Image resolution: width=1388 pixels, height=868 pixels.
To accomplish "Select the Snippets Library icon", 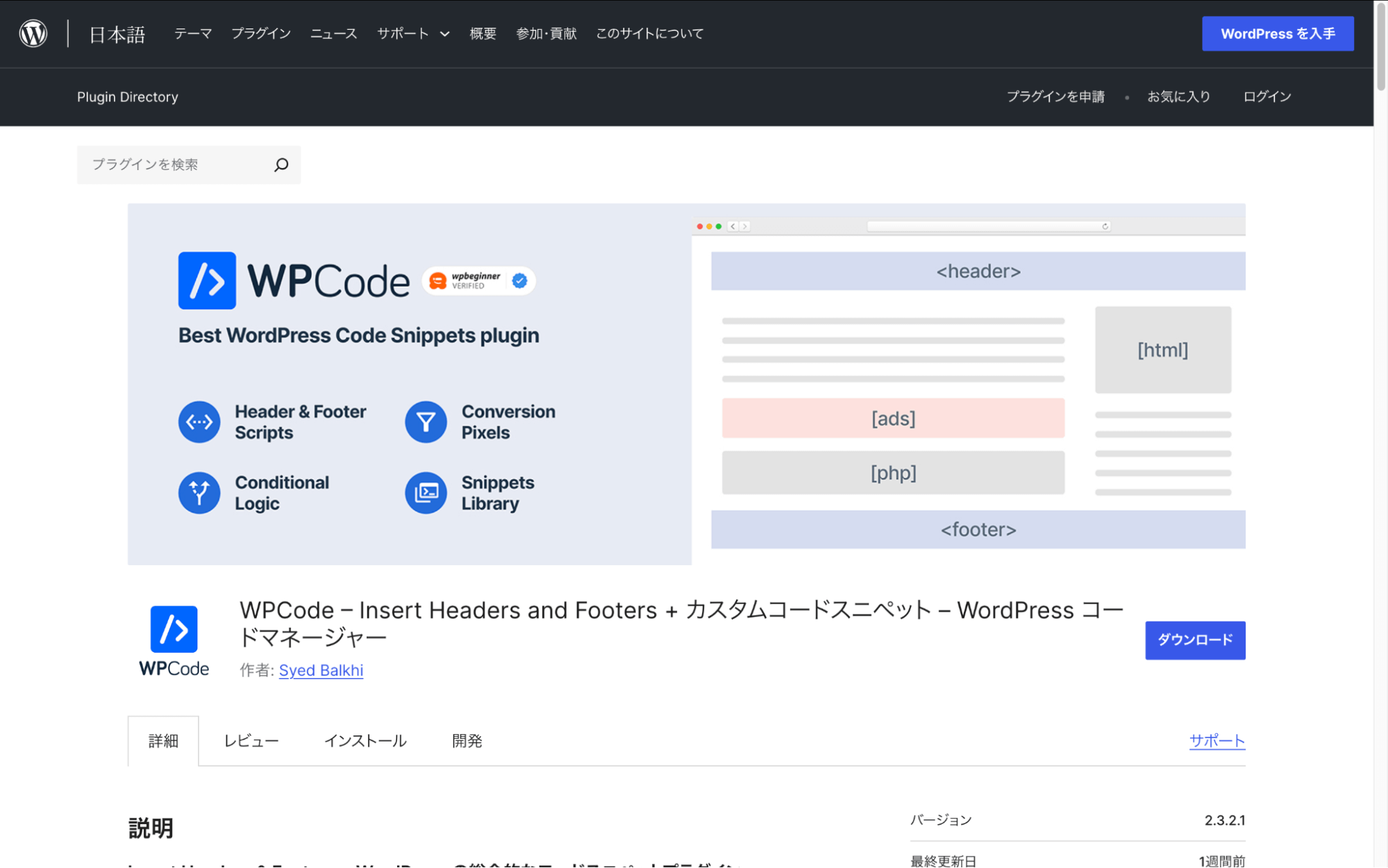I will click(426, 493).
